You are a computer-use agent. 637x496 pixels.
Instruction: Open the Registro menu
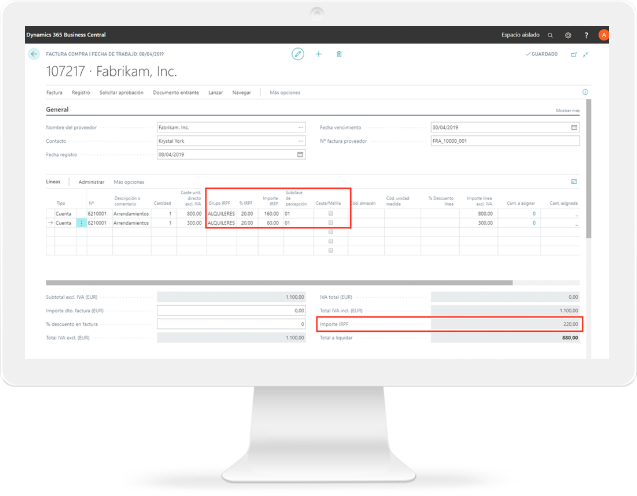tap(81, 91)
